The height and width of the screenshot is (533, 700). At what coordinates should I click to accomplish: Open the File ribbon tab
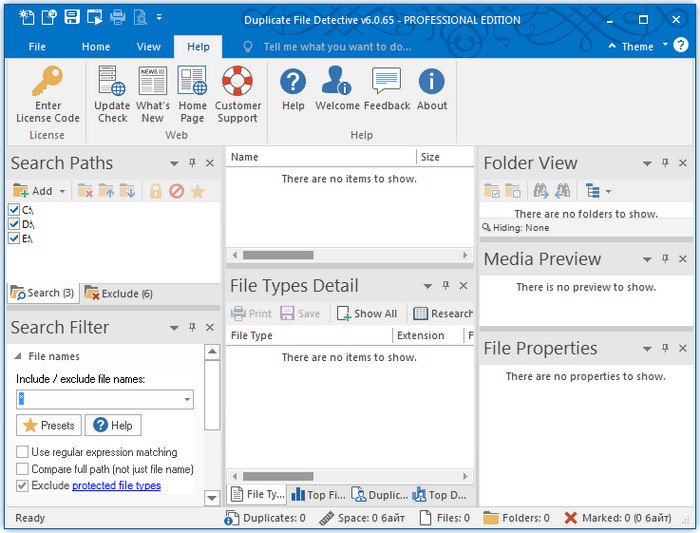click(x=37, y=47)
